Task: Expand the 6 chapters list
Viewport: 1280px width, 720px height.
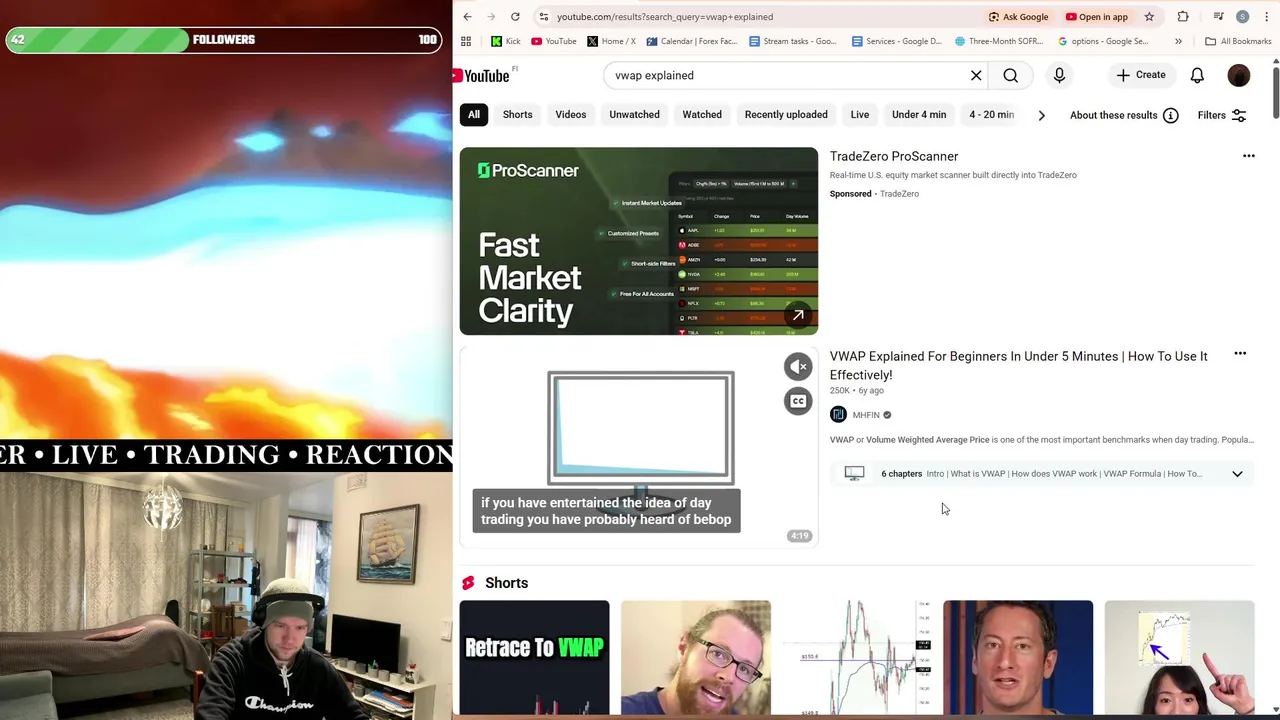Action: coord(1237,474)
